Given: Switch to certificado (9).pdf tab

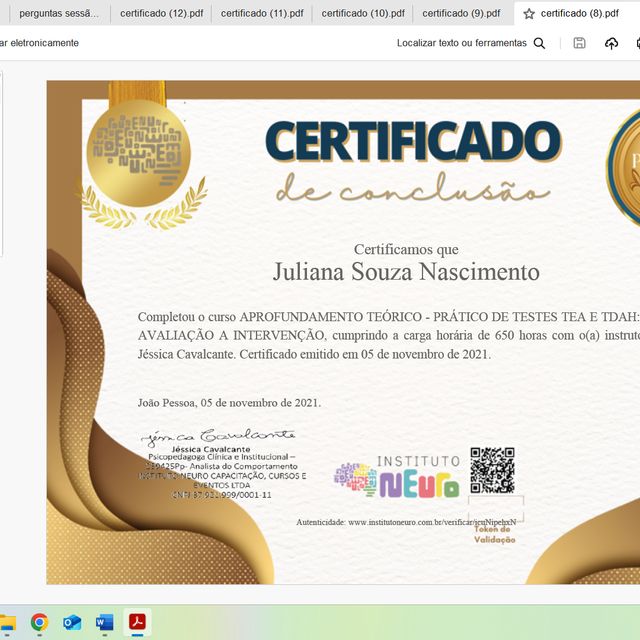Looking at the screenshot, I should click(x=461, y=13).
